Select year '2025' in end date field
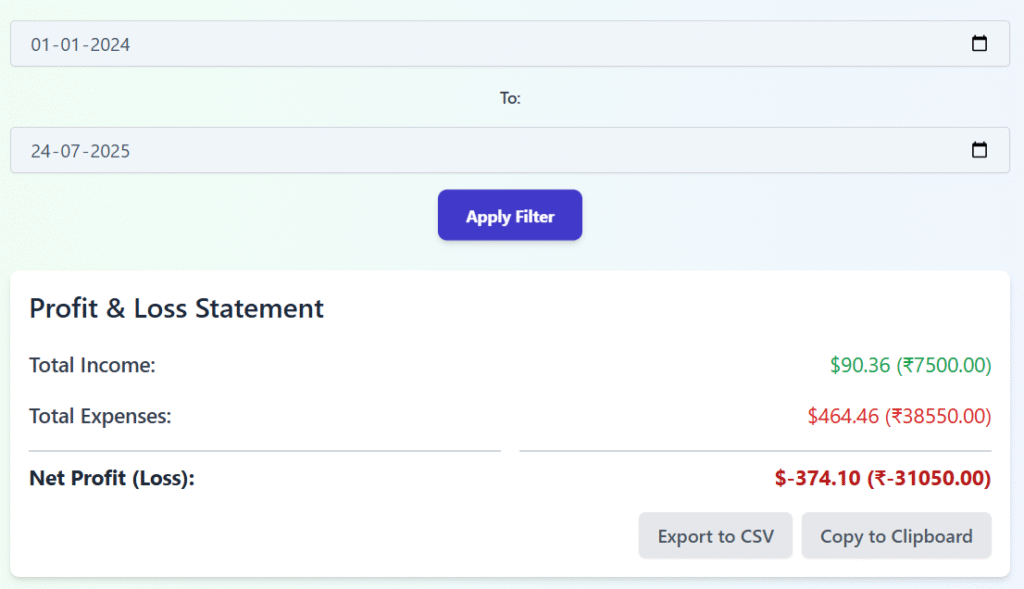Viewport: 1024px width, 589px height. (110, 152)
